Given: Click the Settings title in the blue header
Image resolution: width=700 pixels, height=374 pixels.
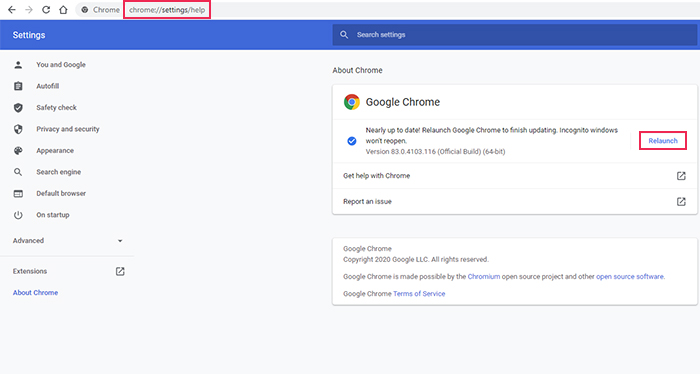Looking at the screenshot, I should [x=29, y=35].
